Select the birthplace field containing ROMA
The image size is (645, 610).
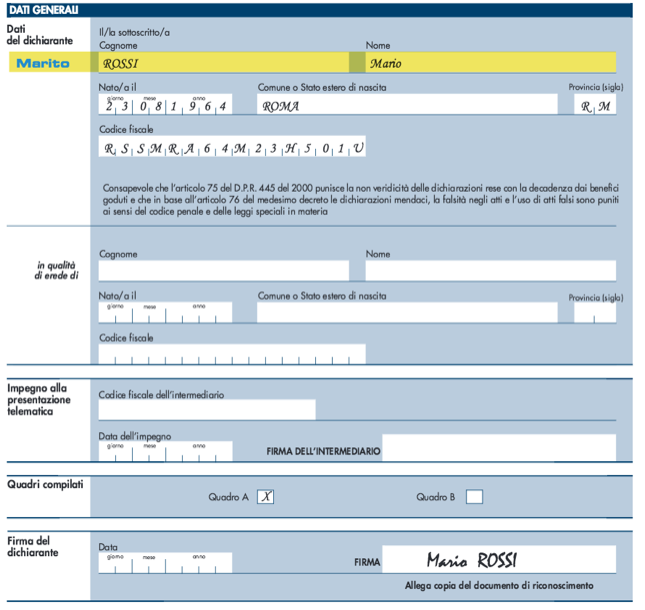(407, 105)
